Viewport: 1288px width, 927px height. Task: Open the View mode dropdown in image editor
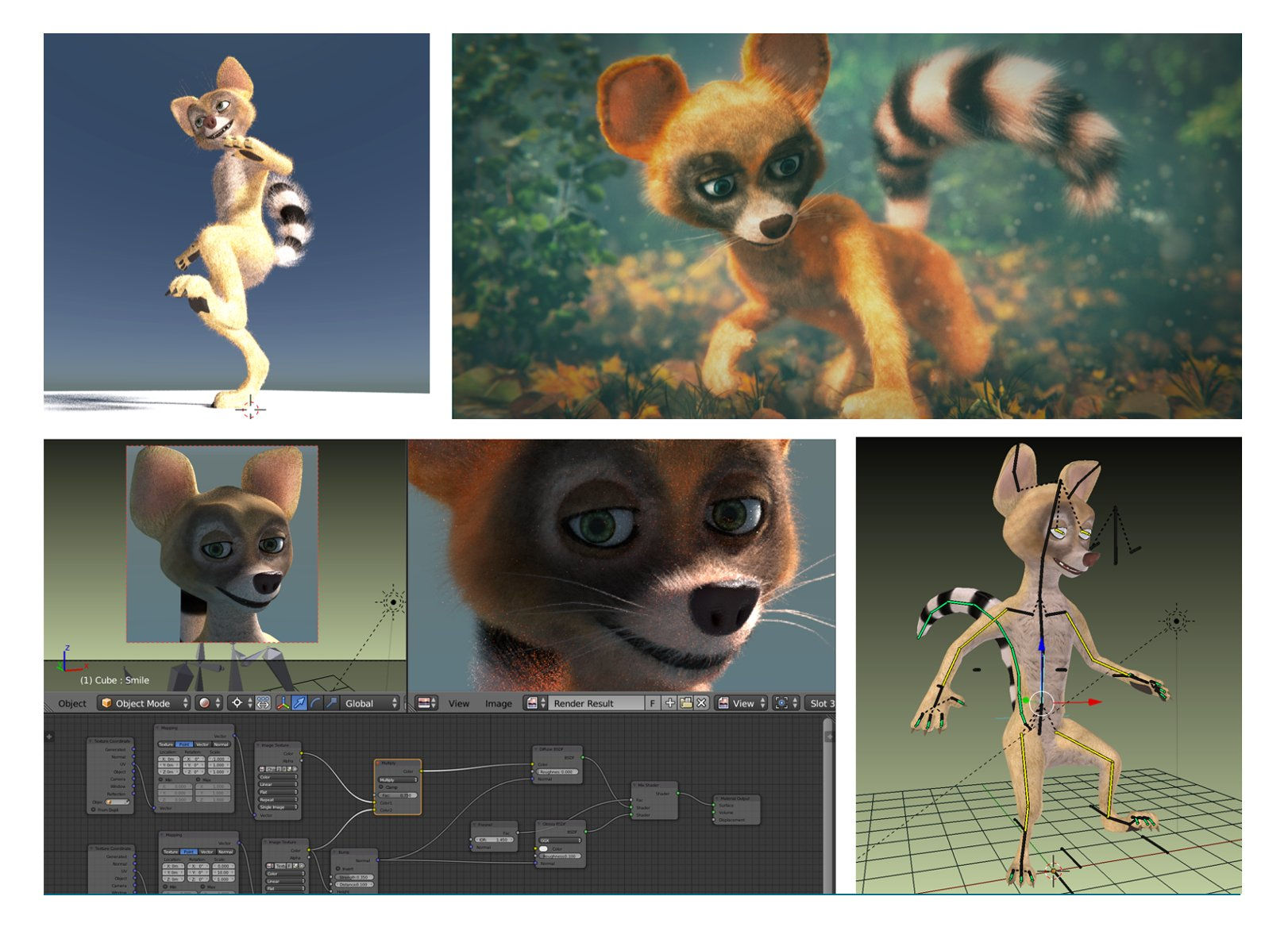(741, 703)
